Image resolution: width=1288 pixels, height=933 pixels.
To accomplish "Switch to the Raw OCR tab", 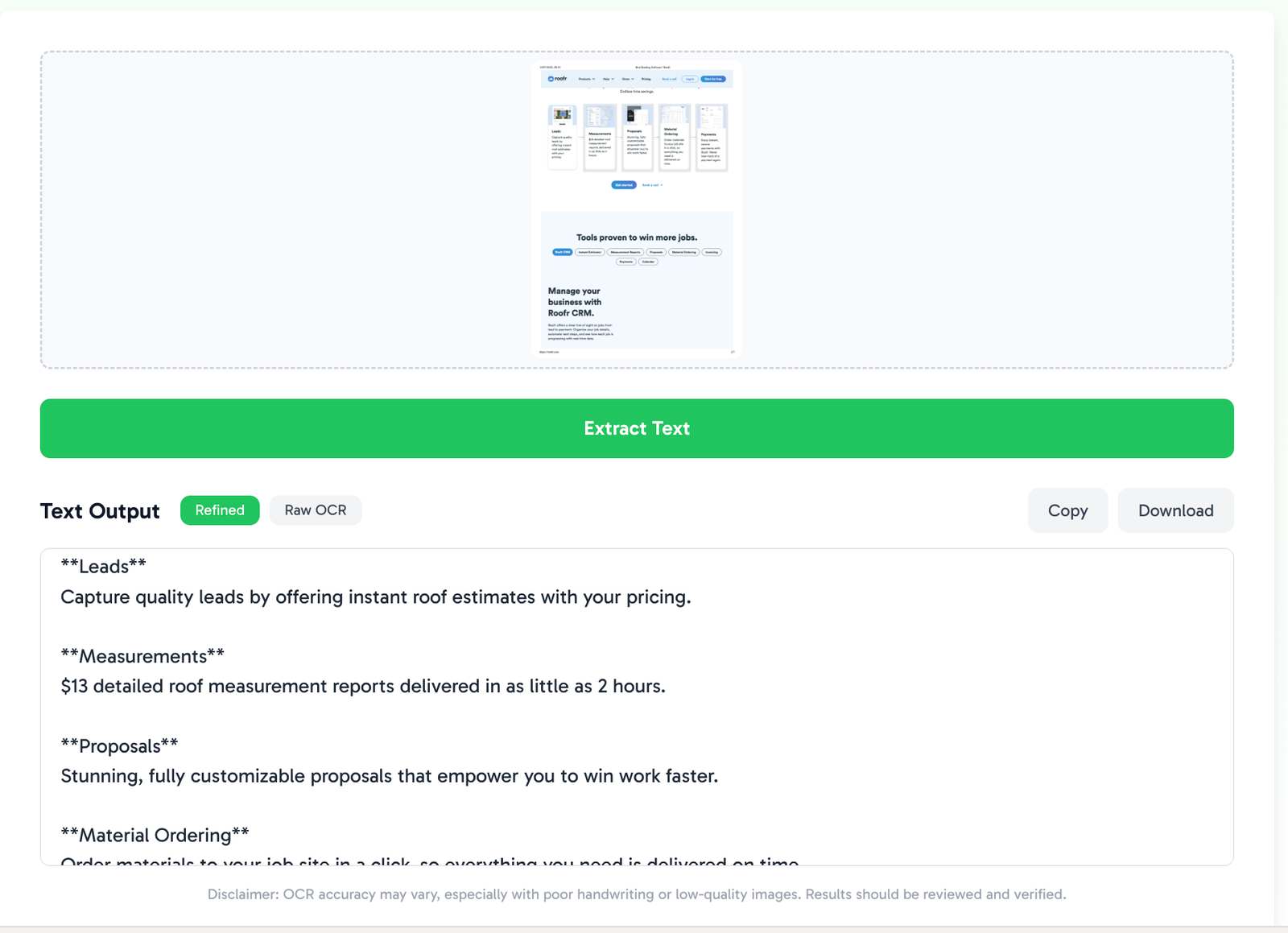I will tap(316, 510).
